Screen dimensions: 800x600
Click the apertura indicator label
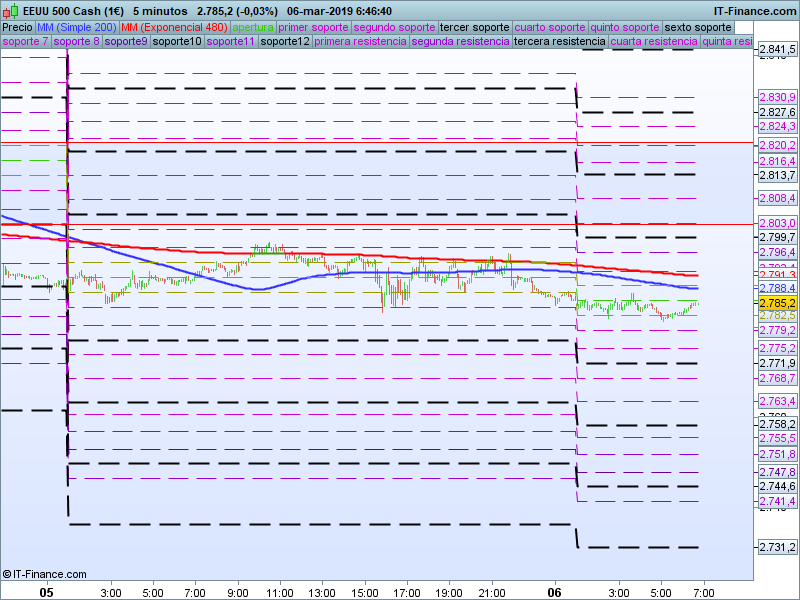click(253, 27)
